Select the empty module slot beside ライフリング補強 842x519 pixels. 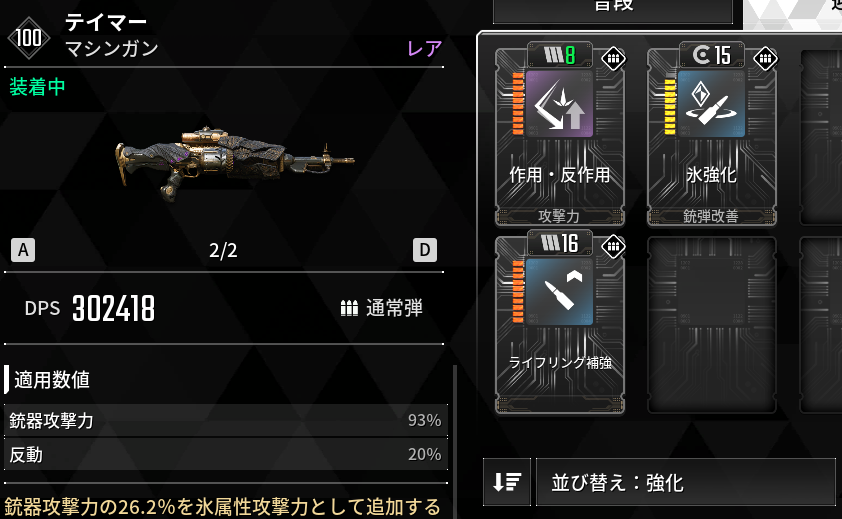click(x=712, y=325)
